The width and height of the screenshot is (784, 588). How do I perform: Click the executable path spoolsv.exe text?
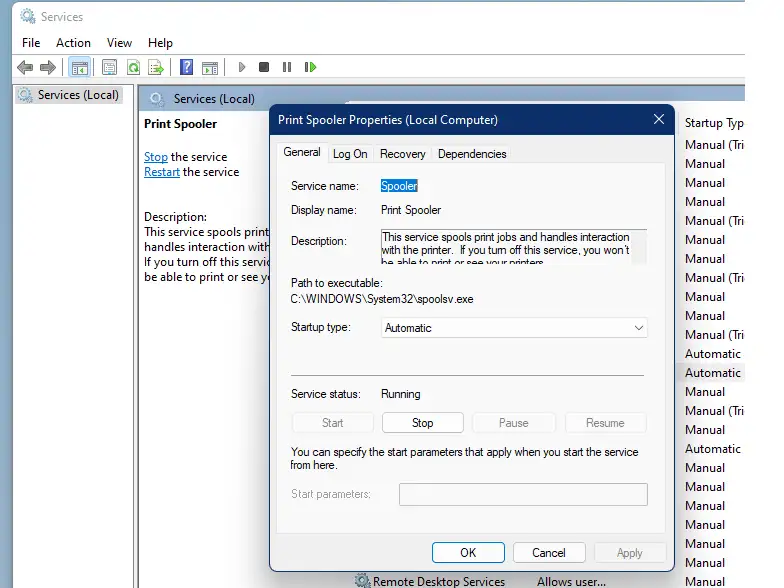pos(382,299)
